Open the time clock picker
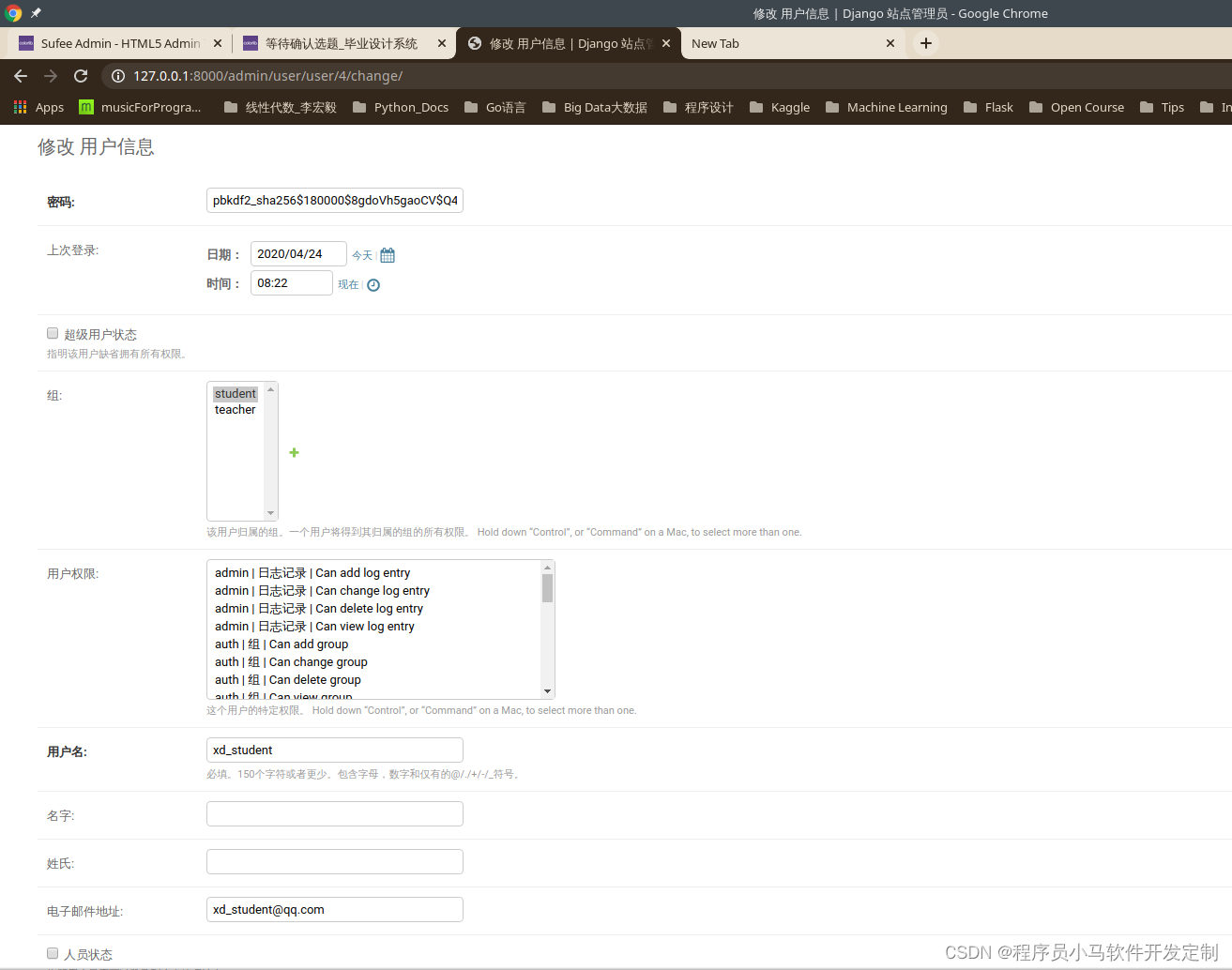 (x=373, y=283)
